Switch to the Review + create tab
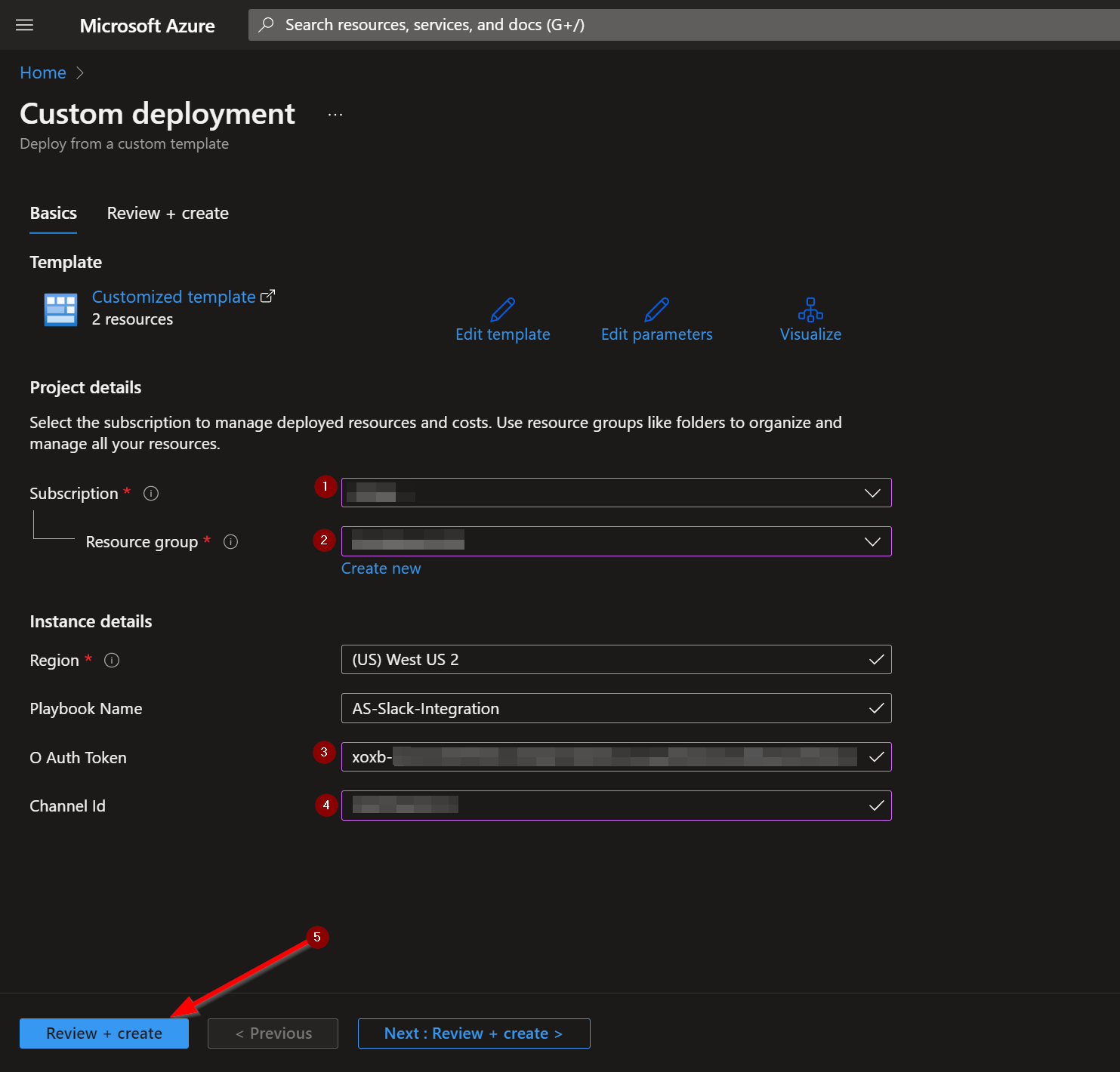Viewport: 1120px width, 1072px height. point(168,214)
